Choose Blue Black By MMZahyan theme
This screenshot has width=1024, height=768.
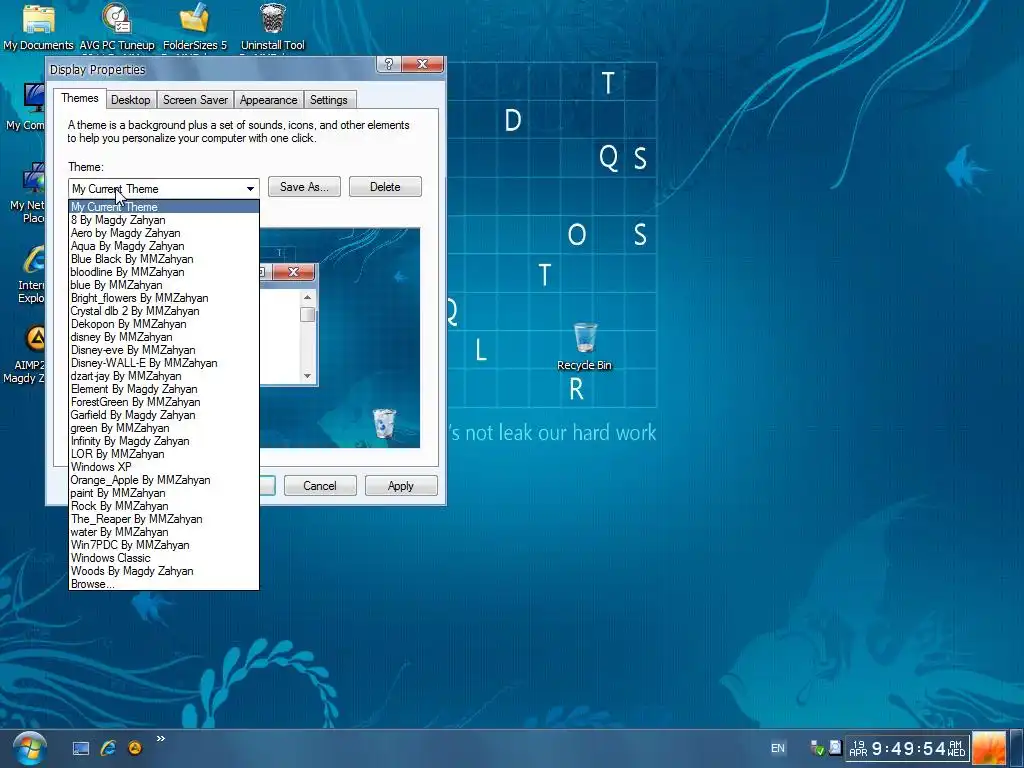[x=164, y=259]
